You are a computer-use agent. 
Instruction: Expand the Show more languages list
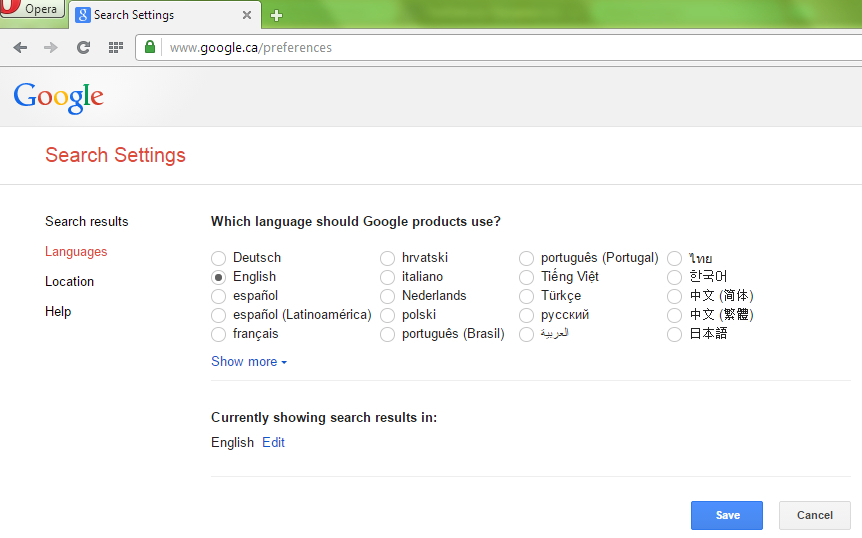pyautogui.click(x=249, y=362)
